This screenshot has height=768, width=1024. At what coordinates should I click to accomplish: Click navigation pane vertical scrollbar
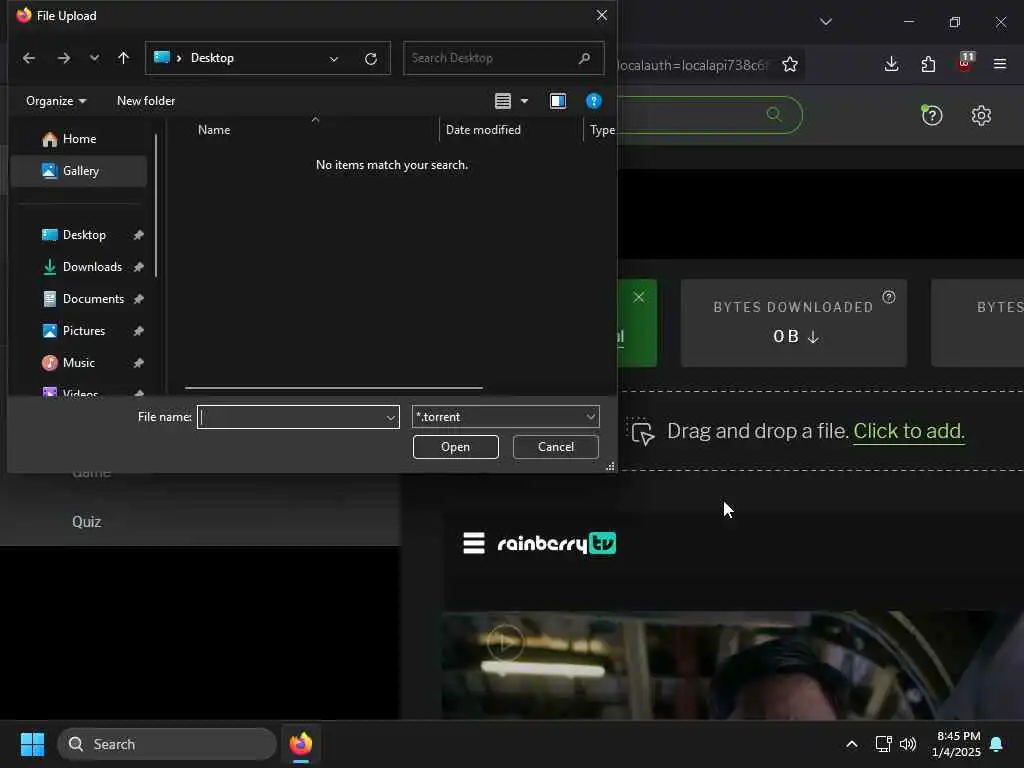[x=156, y=206]
